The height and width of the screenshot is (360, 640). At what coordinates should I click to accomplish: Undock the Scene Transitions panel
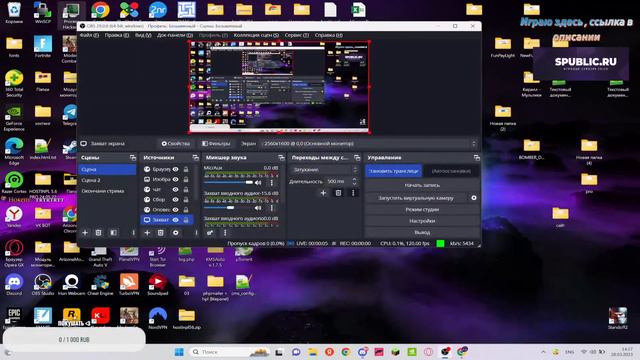(357, 158)
